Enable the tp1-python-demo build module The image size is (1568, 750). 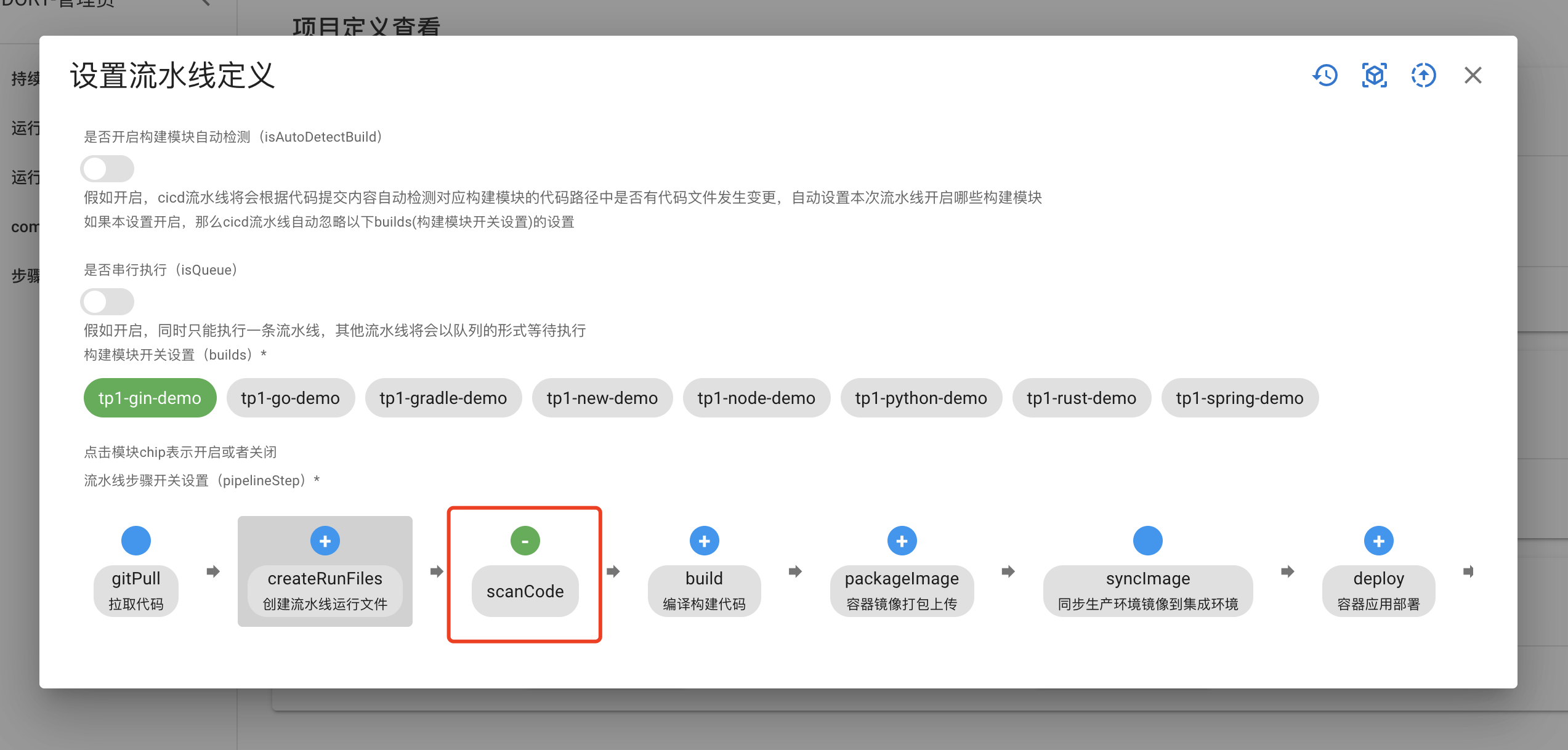click(x=920, y=398)
